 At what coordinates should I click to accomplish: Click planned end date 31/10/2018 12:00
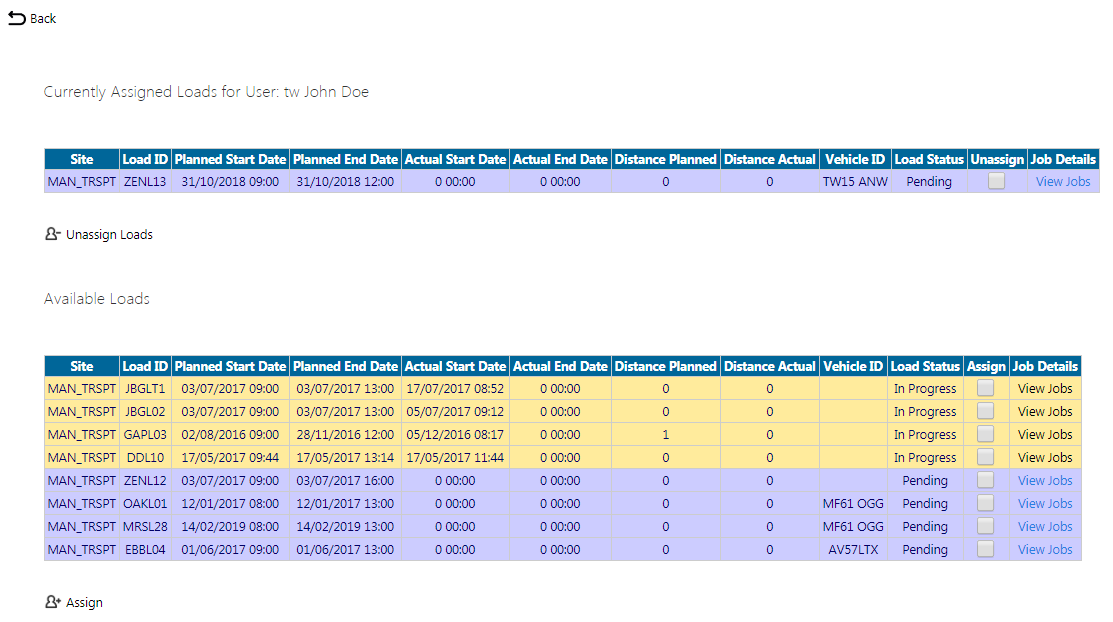click(345, 182)
